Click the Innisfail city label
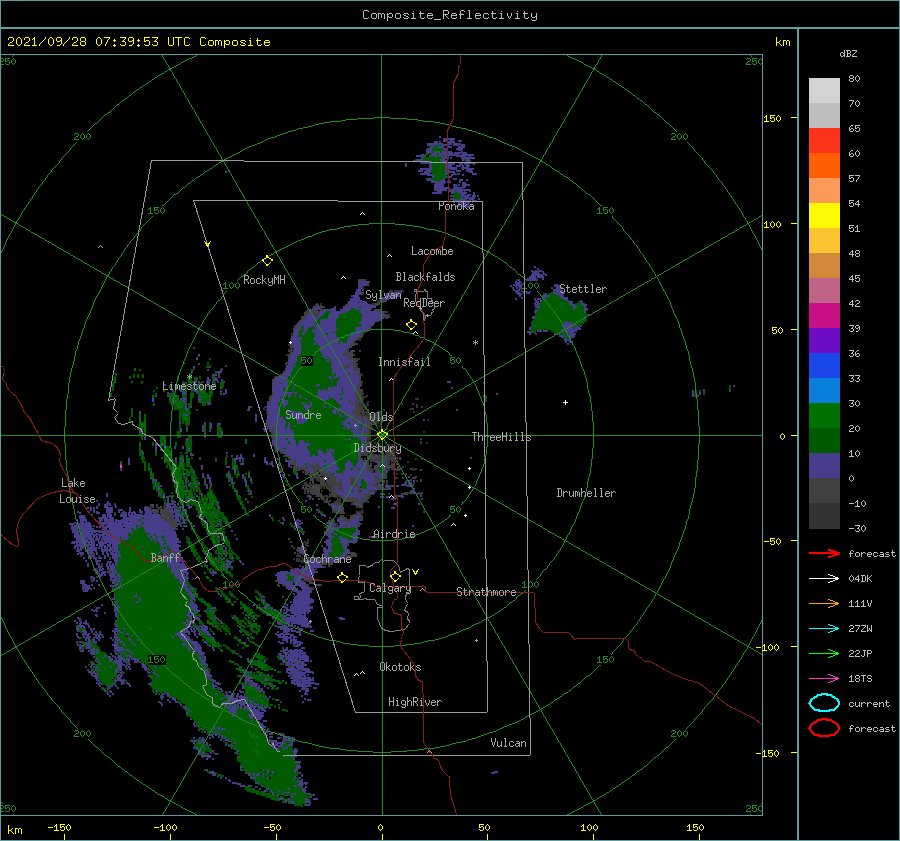The image size is (900, 841). (x=404, y=362)
